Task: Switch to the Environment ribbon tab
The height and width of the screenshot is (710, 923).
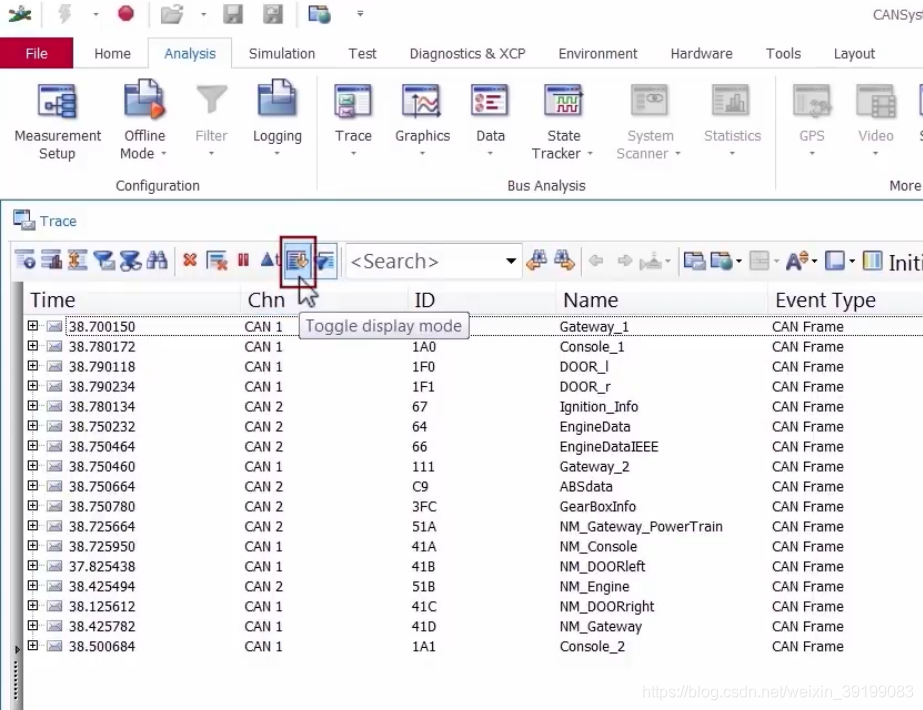Action: point(597,54)
